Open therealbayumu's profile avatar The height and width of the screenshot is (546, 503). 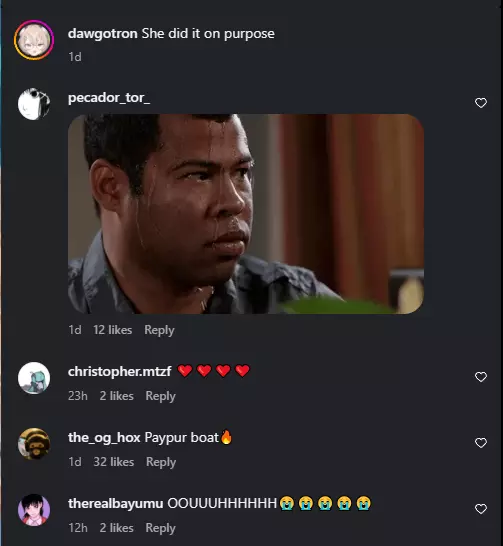34,510
